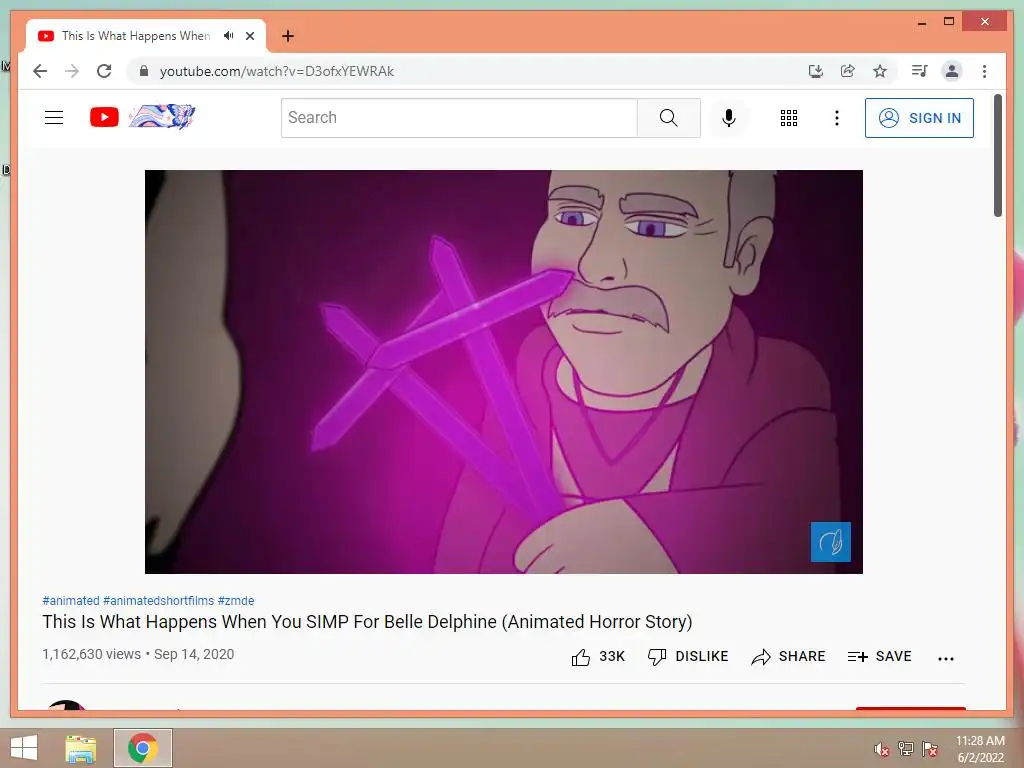Mute the tab using the speaker icon
This screenshot has height=768, width=1024.
[x=228, y=36]
